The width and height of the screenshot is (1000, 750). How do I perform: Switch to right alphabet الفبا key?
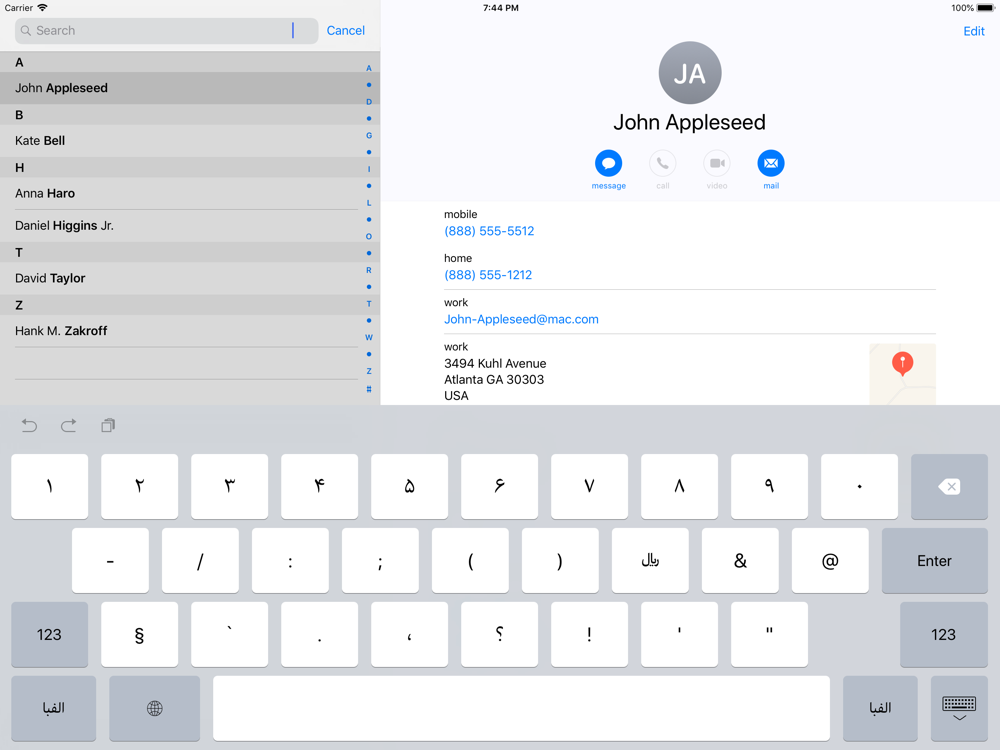click(x=880, y=708)
